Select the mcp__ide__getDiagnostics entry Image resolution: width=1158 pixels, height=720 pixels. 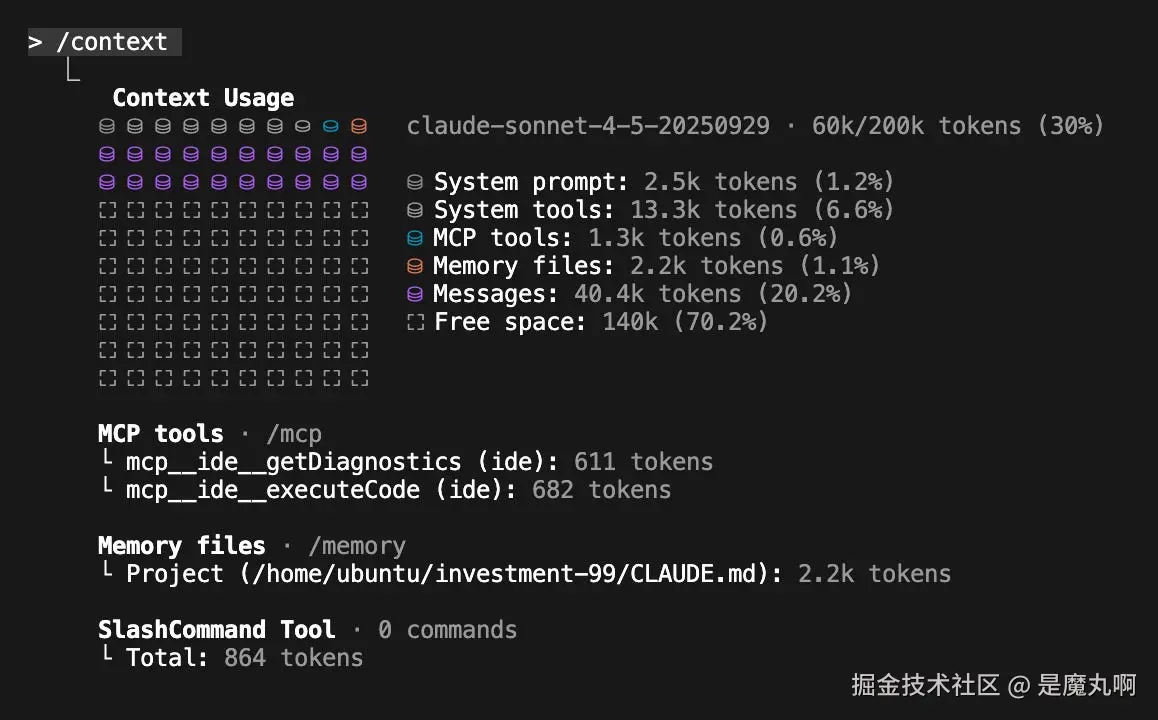pyautogui.click(x=293, y=462)
